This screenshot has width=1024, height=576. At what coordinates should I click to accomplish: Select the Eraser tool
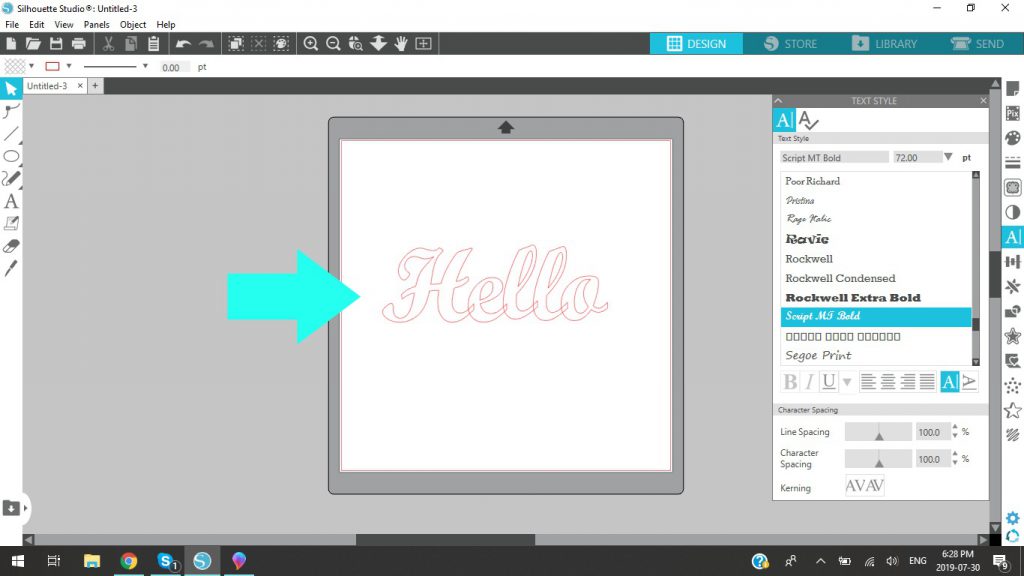[11, 246]
